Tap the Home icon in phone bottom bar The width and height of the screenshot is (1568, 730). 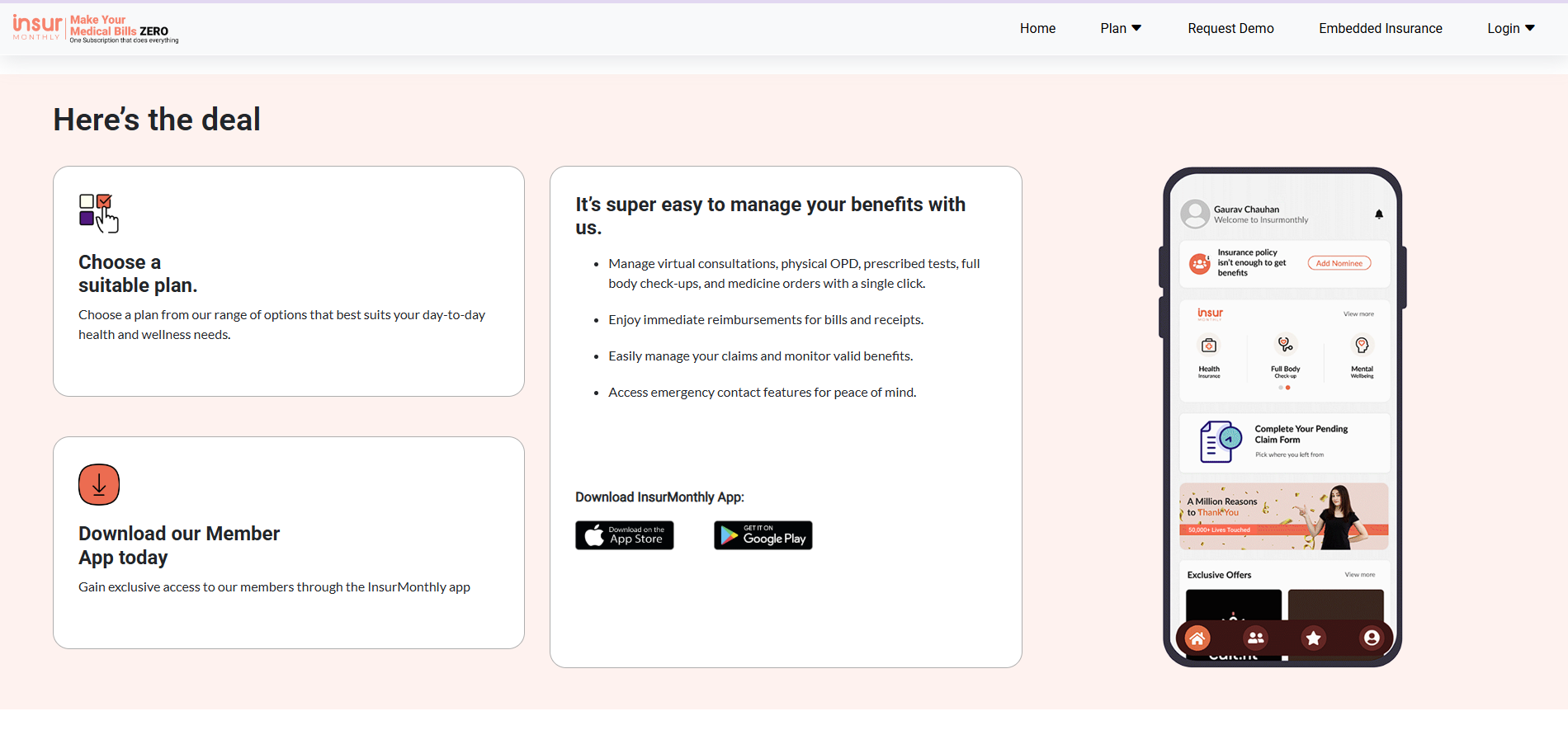coord(1197,638)
